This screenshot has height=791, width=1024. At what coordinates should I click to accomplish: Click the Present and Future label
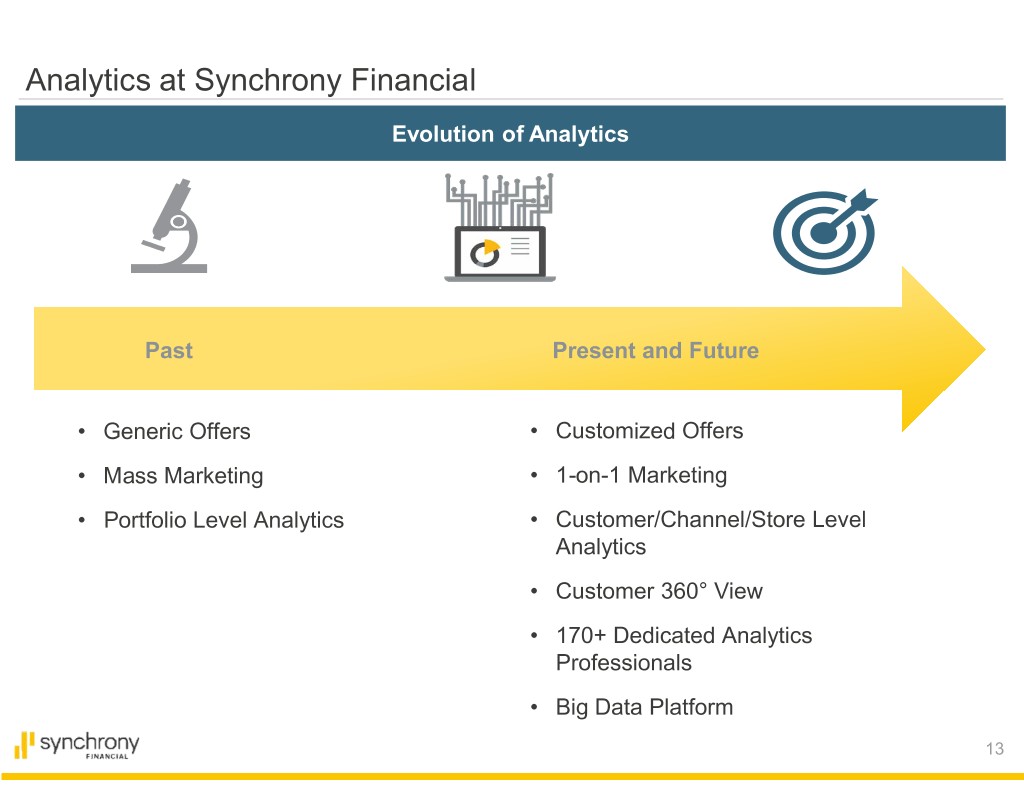(x=655, y=350)
